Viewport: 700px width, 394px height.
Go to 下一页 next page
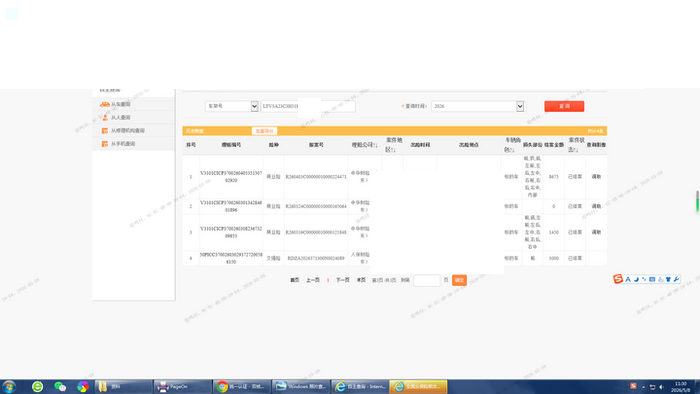coord(342,280)
